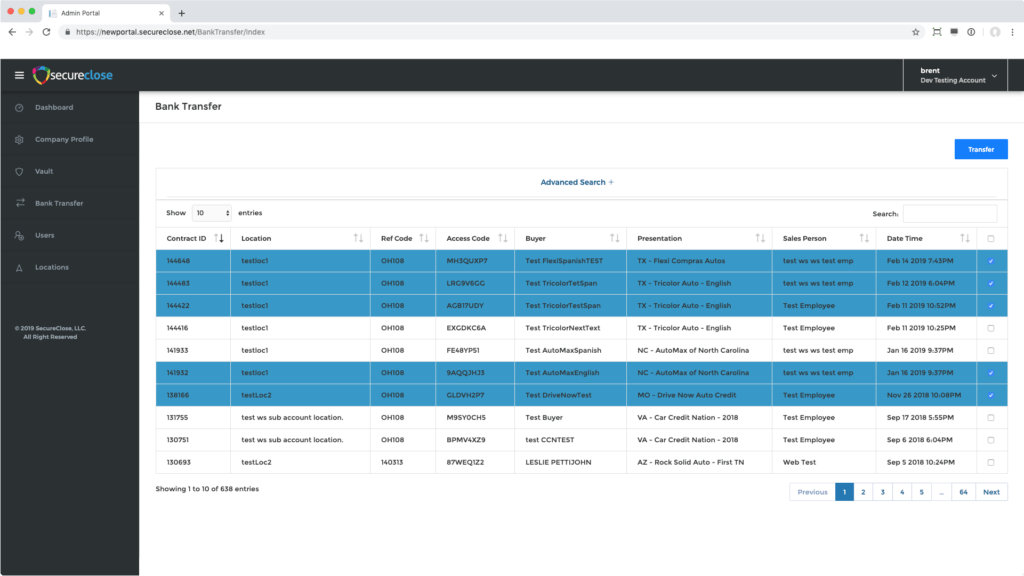Image resolution: width=1024 pixels, height=576 pixels.
Task: Click the Locations sidebar icon
Action: (x=19, y=267)
